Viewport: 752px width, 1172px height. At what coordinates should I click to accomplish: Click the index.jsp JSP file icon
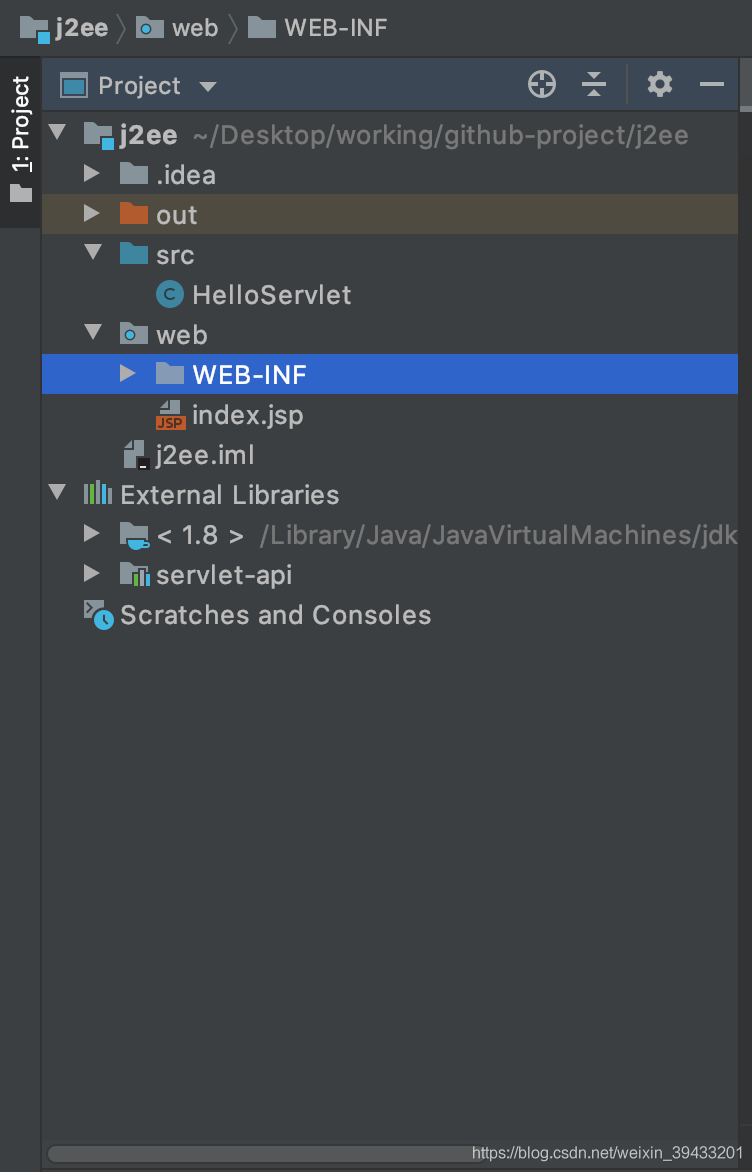point(170,415)
